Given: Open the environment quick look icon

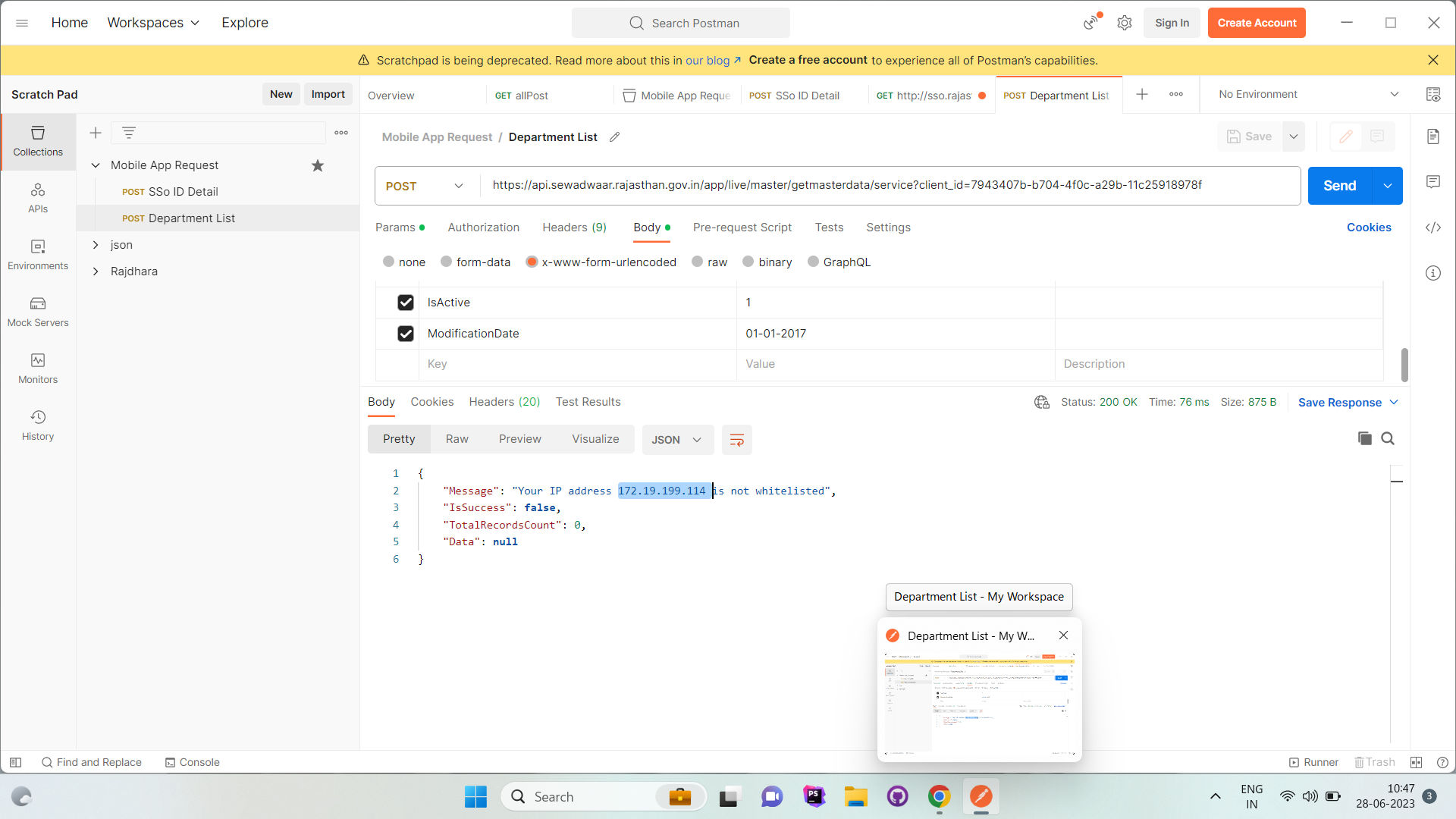Looking at the screenshot, I should 1433,94.
